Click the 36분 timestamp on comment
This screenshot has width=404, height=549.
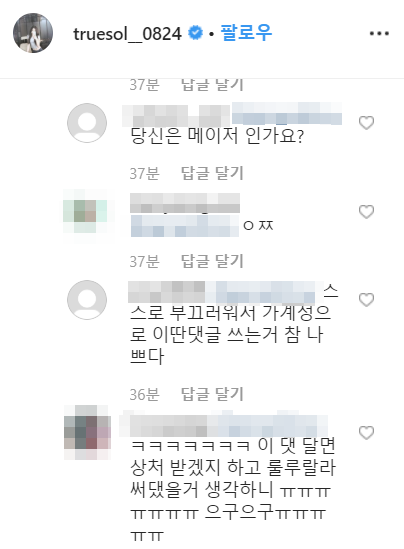pos(144,395)
